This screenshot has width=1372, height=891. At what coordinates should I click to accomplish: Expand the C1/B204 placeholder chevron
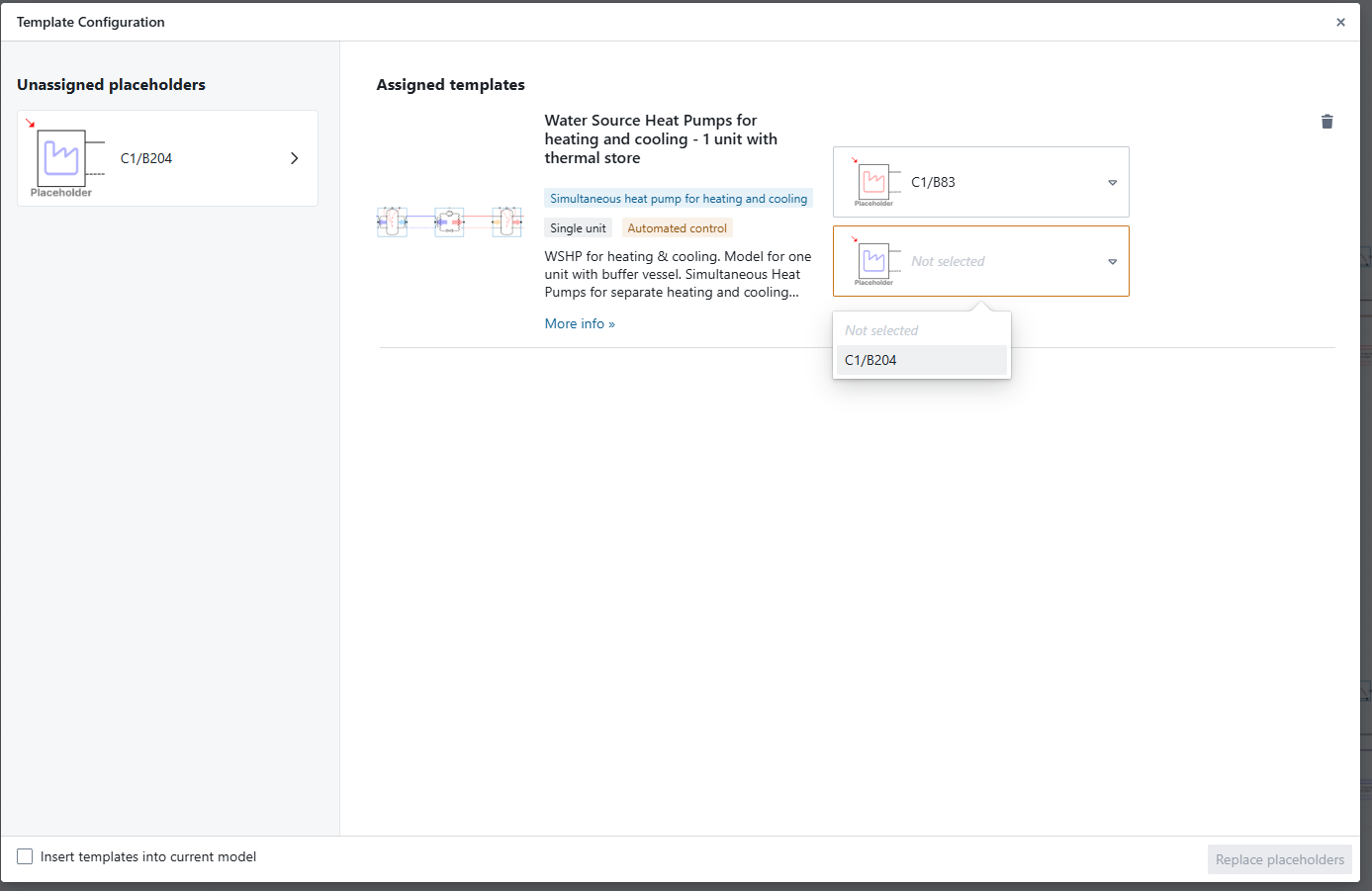(294, 158)
